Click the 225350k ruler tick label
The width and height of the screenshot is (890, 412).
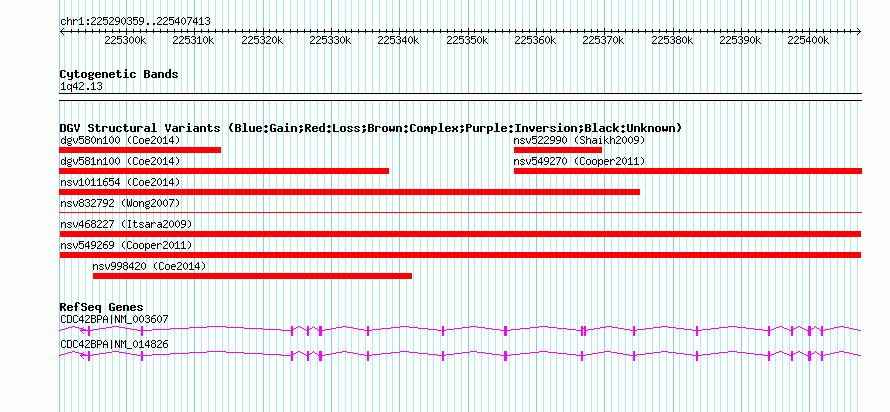[x=467, y=40]
